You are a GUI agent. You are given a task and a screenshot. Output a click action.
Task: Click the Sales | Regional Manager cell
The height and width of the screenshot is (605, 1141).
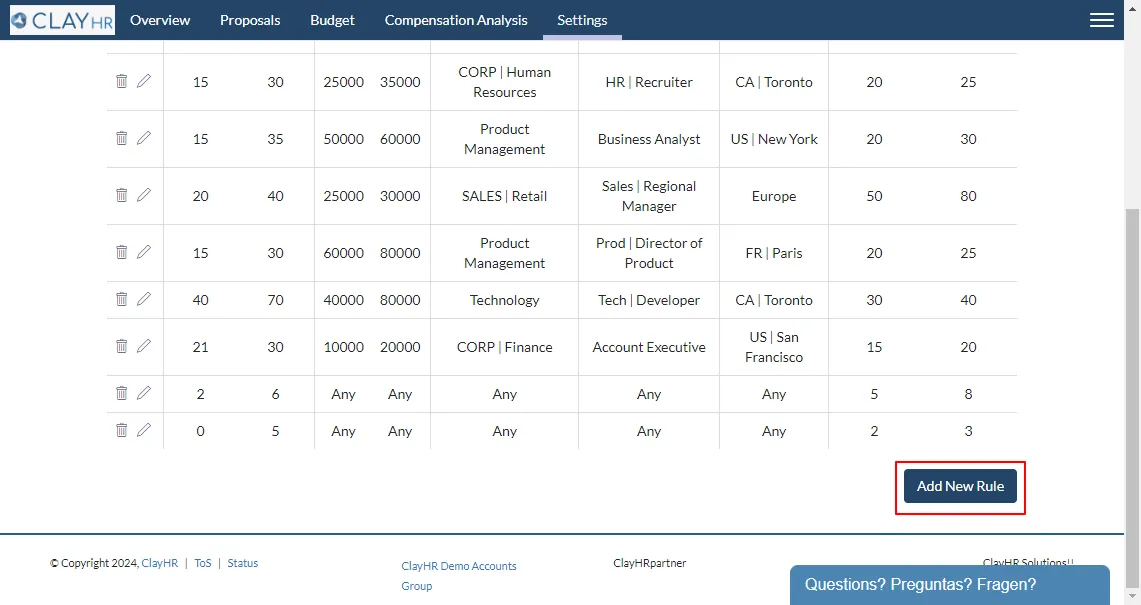coord(648,196)
